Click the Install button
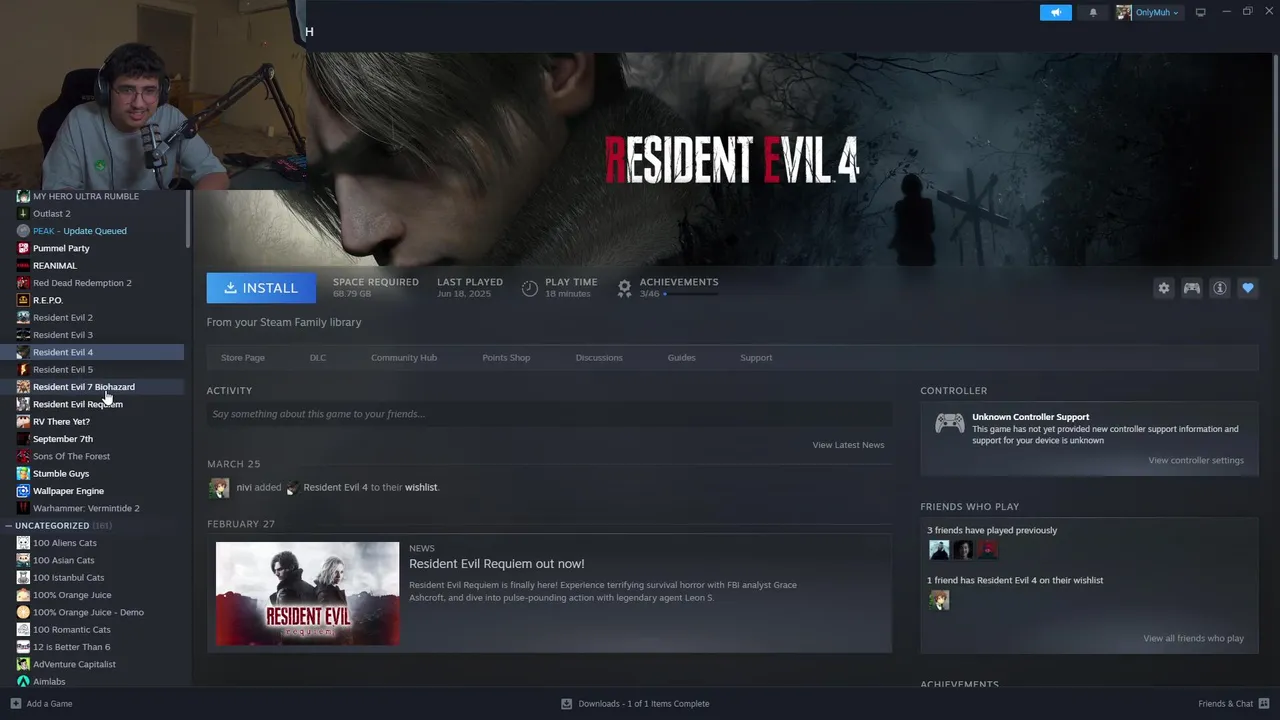The width and height of the screenshot is (1280, 720). (261, 288)
